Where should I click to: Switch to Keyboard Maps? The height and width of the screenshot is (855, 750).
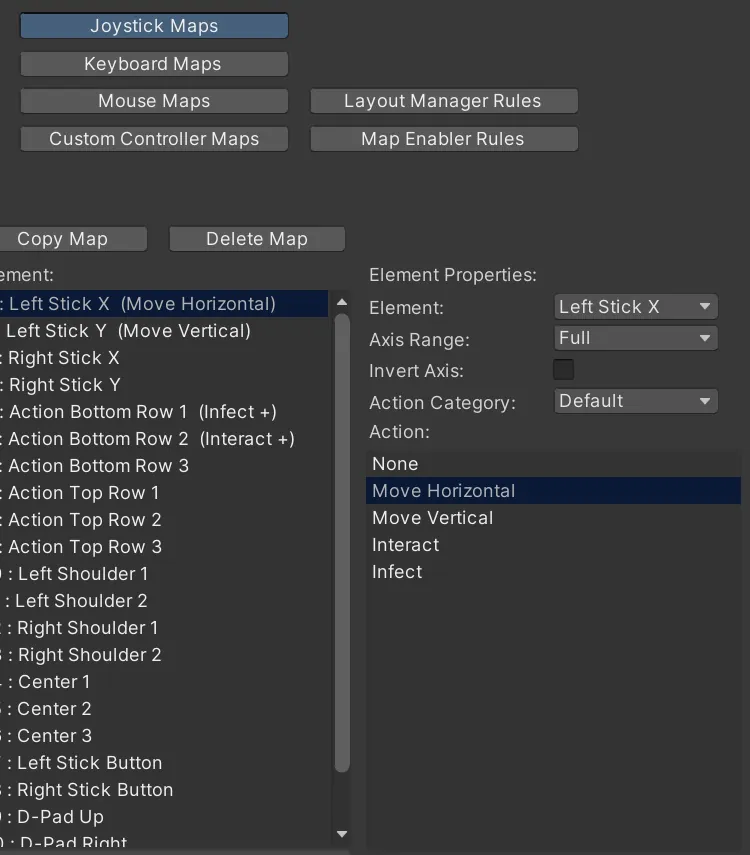click(154, 64)
